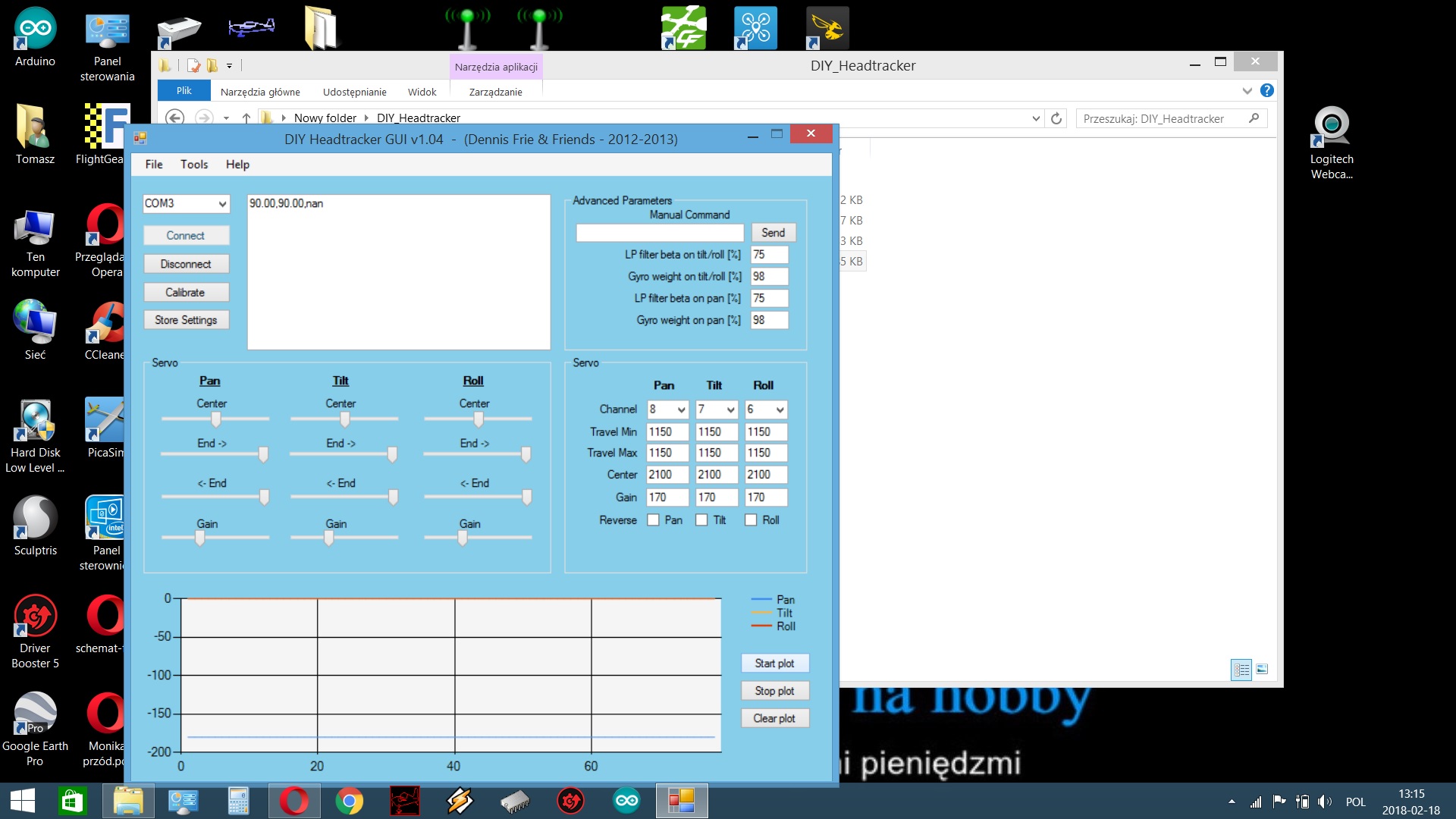Expand the Explorer ribbon chevron
Image resolution: width=1456 pixels, height=819 pixels.
coord(1247,91)
